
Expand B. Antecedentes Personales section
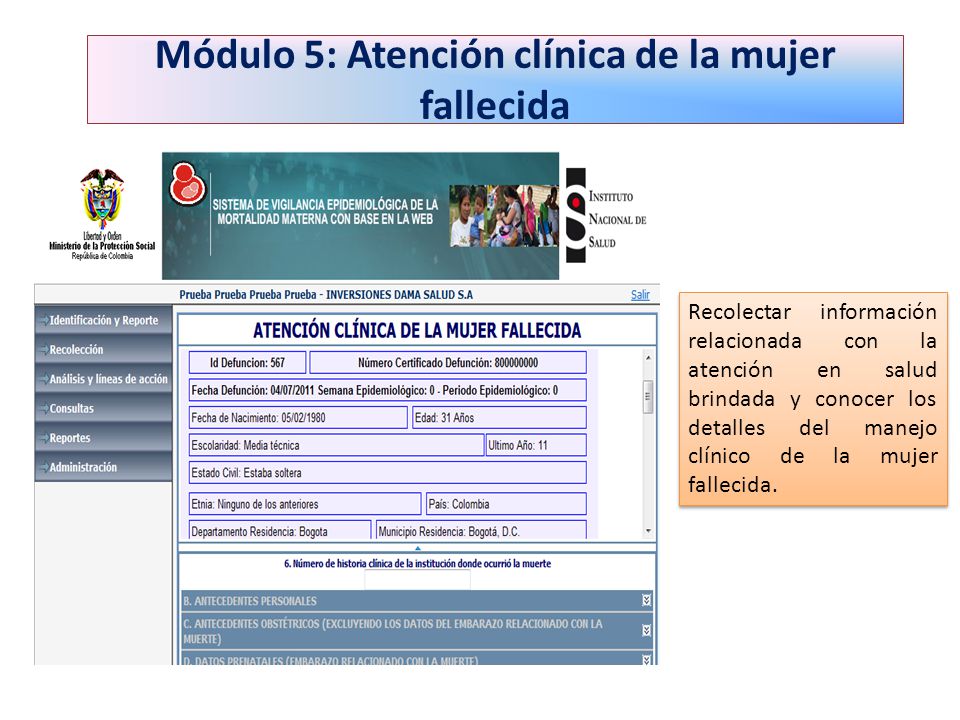point(417,601)
